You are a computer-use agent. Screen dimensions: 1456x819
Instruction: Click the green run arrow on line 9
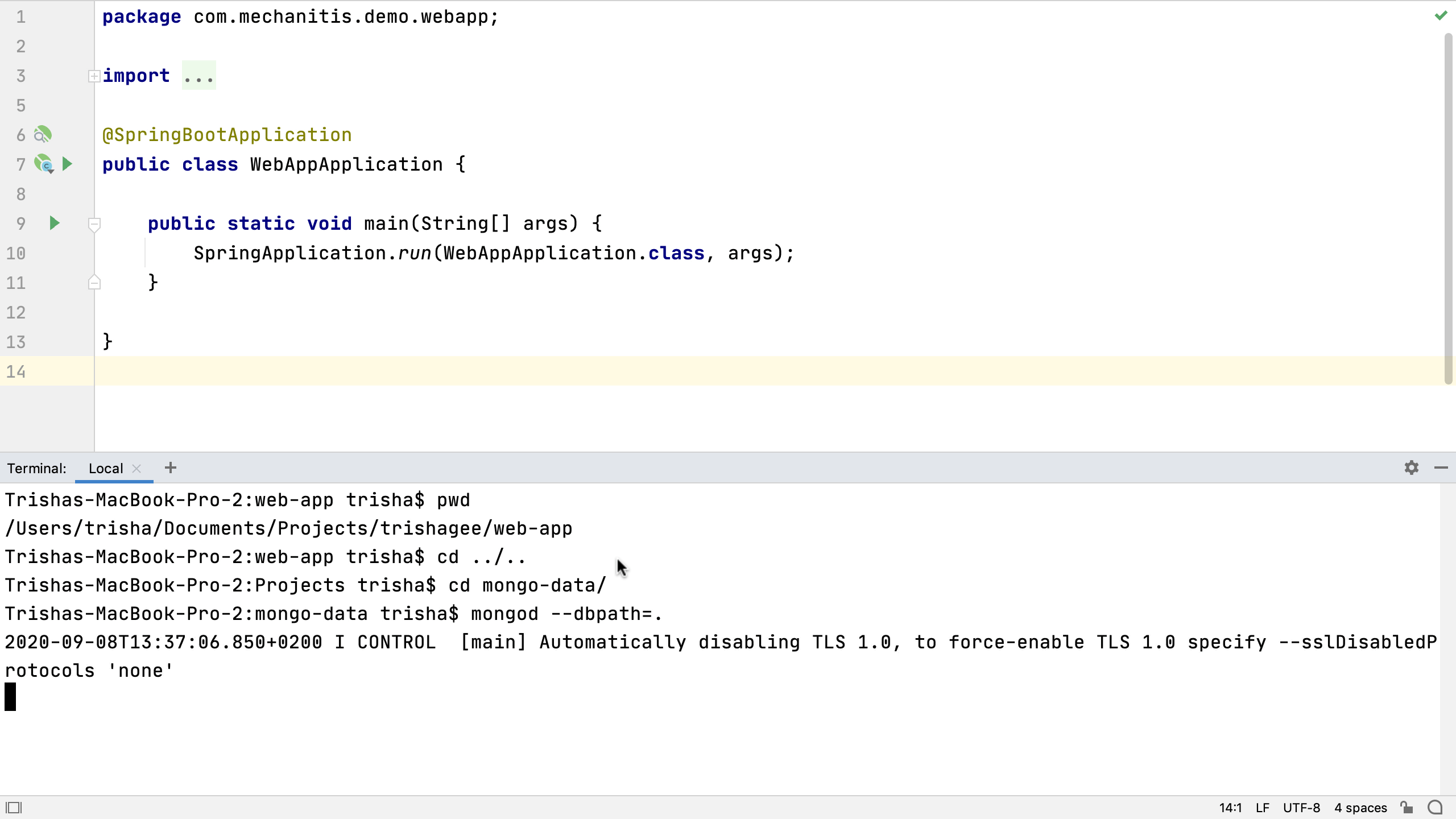pos(54,223)
